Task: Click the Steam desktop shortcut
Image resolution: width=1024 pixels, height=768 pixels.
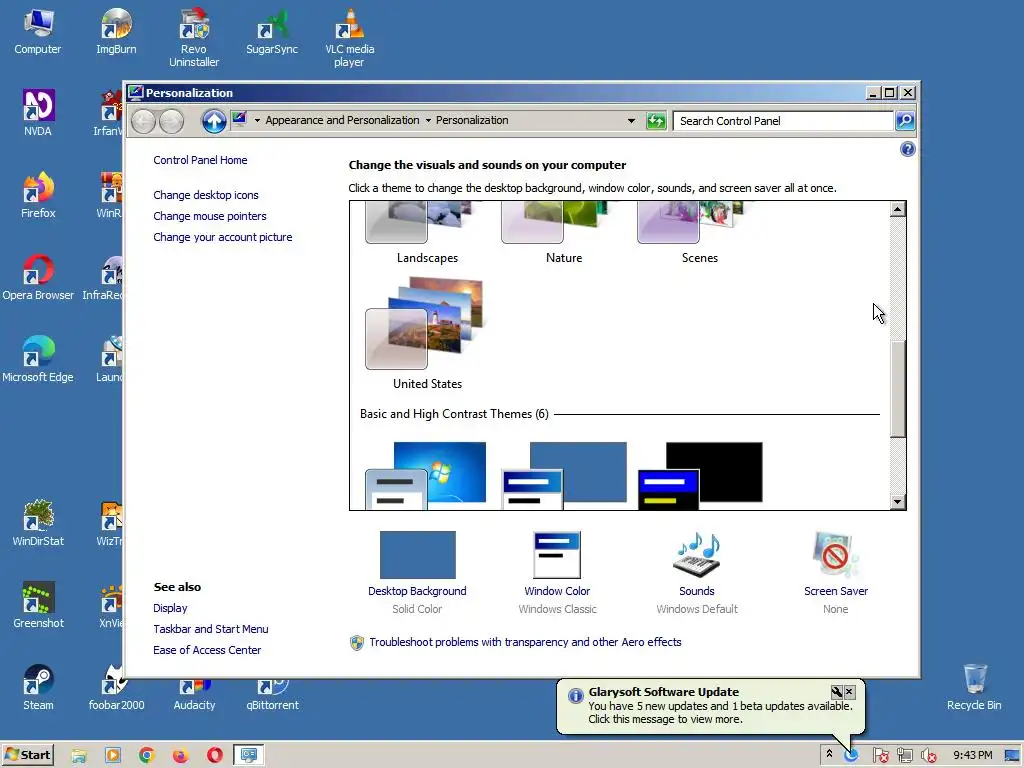Action: (38, 687)
